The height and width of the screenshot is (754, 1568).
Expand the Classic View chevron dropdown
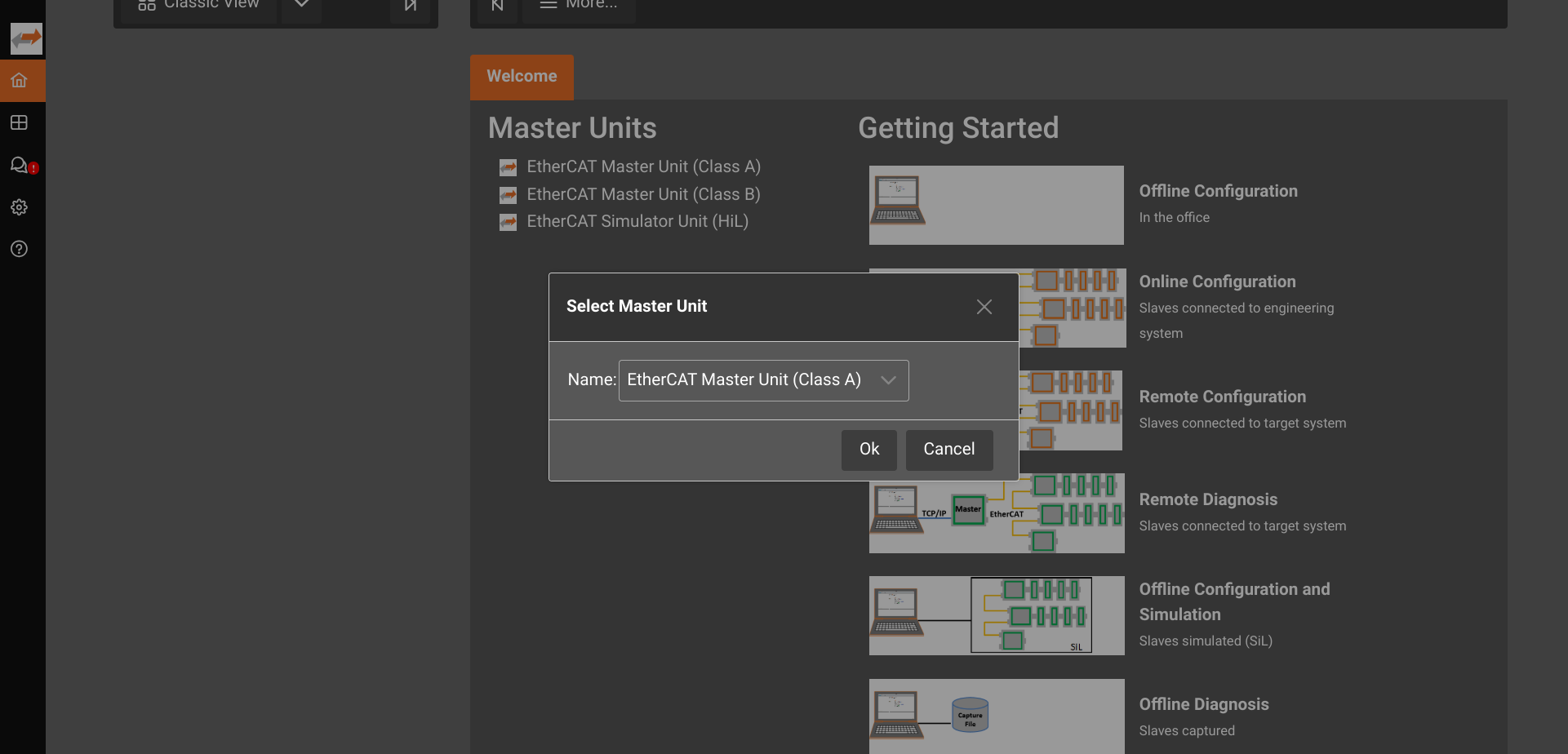300,4
